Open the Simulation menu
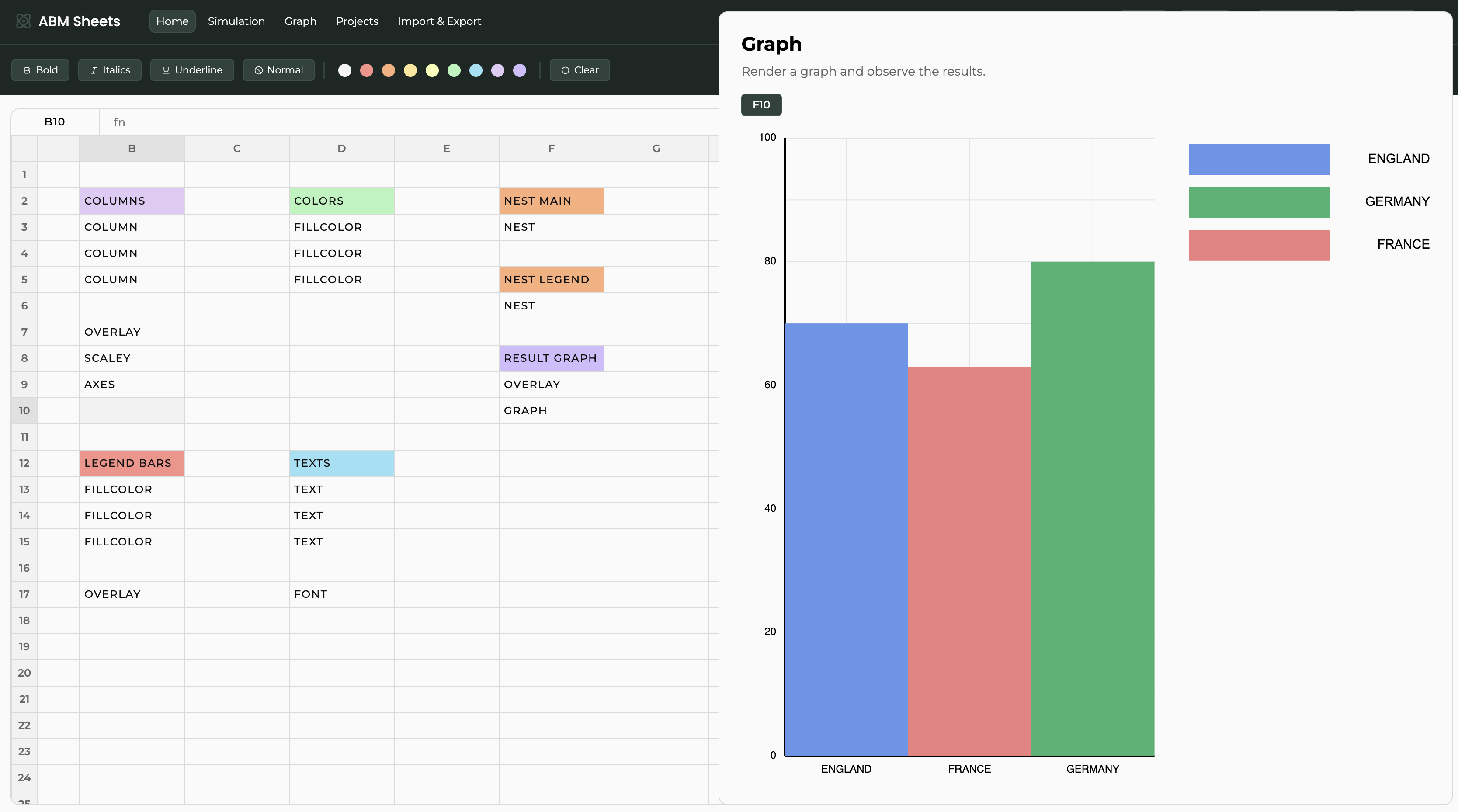This screenshot has width=1458, height=812. [236, 21]
